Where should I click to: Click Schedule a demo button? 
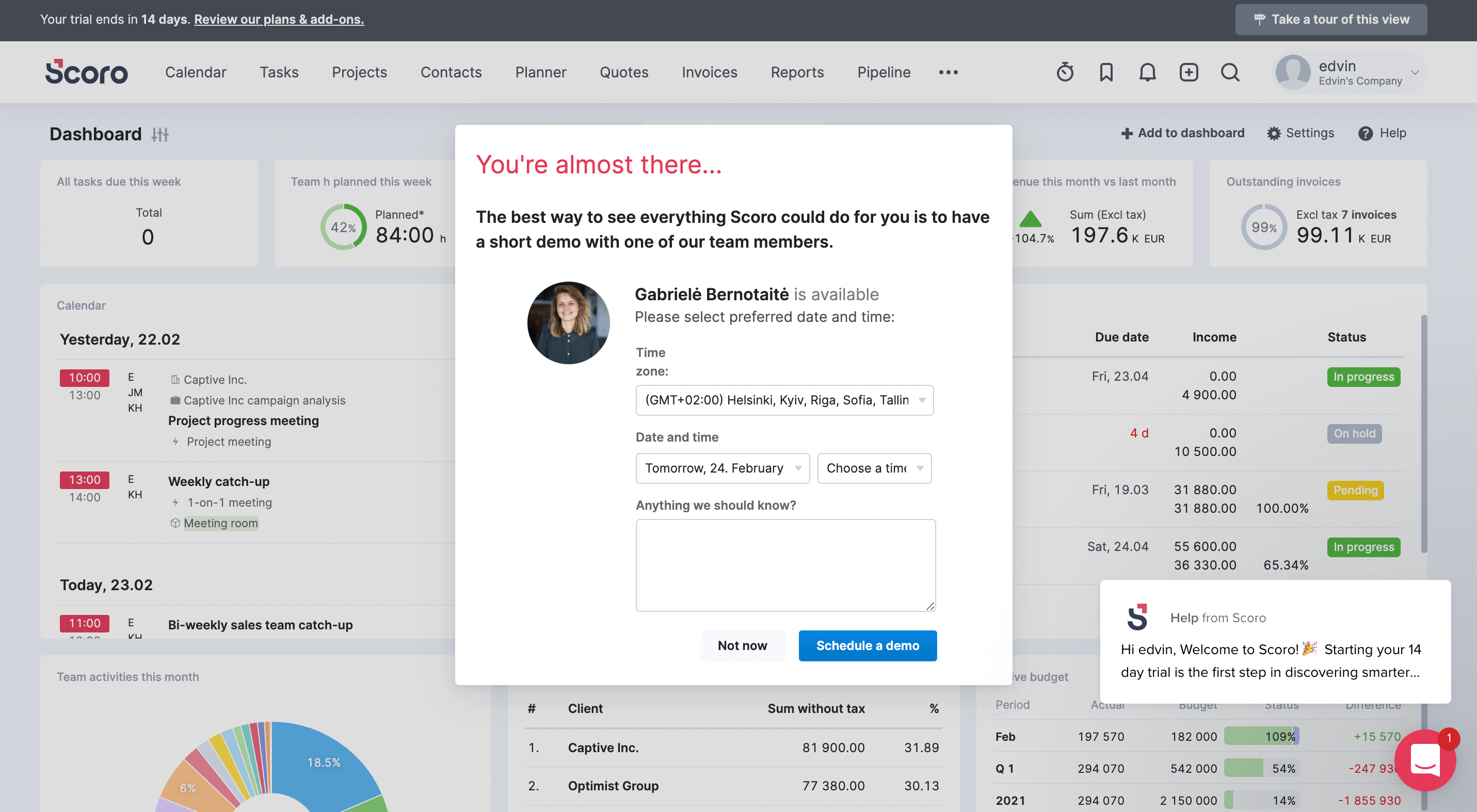tap(868, 646)
